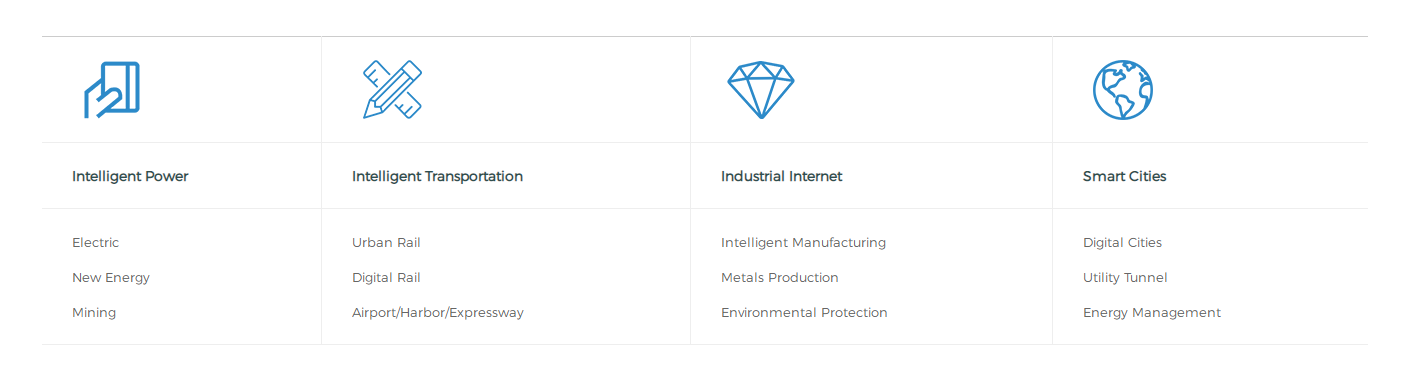This screenshot has height=370, width=1404.
Task: Open the Digital Cities link
Action: point(1123,243)
